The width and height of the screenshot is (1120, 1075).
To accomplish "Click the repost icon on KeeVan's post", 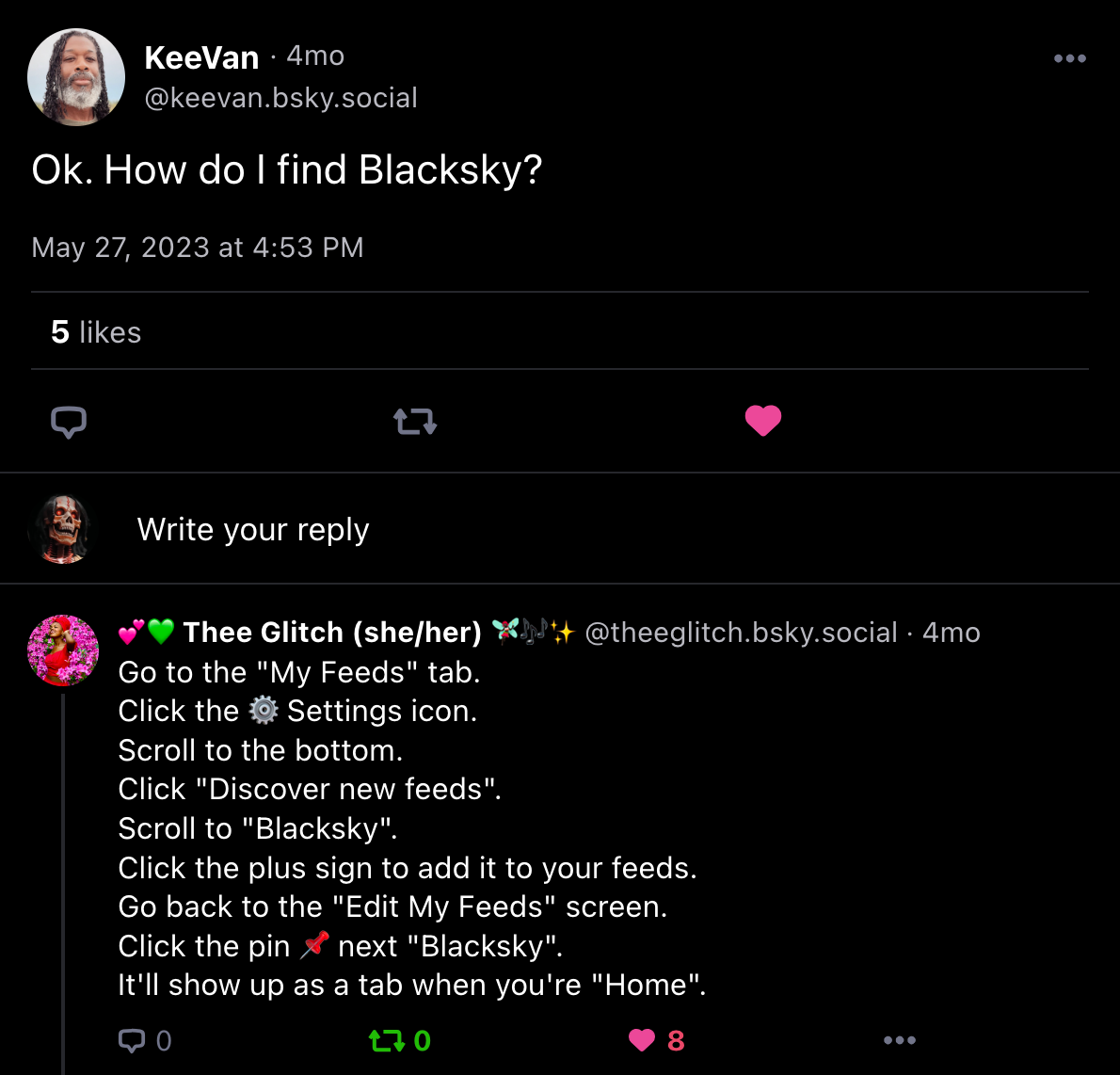I will pos(414,421).
